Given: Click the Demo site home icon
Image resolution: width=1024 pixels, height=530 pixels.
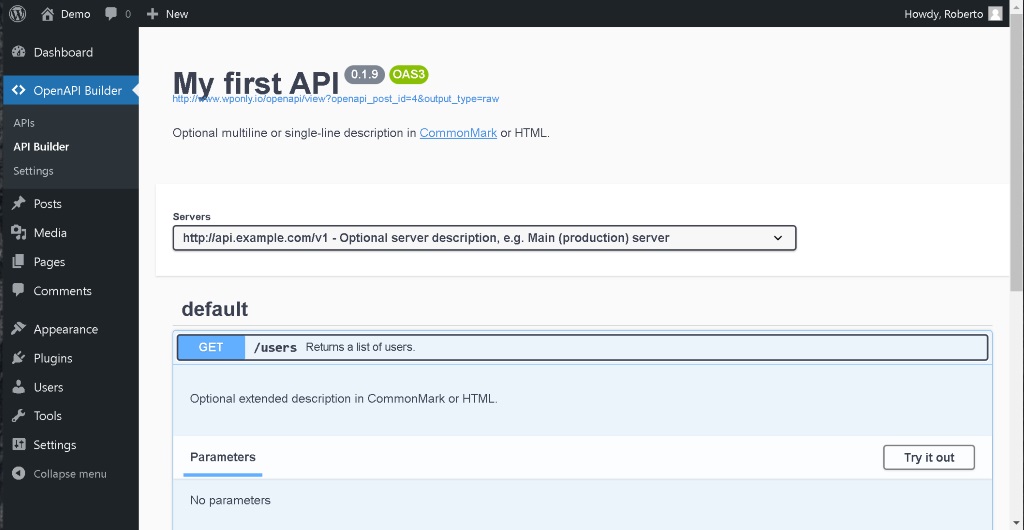Looking at the screenshot, I should [47, 14].
